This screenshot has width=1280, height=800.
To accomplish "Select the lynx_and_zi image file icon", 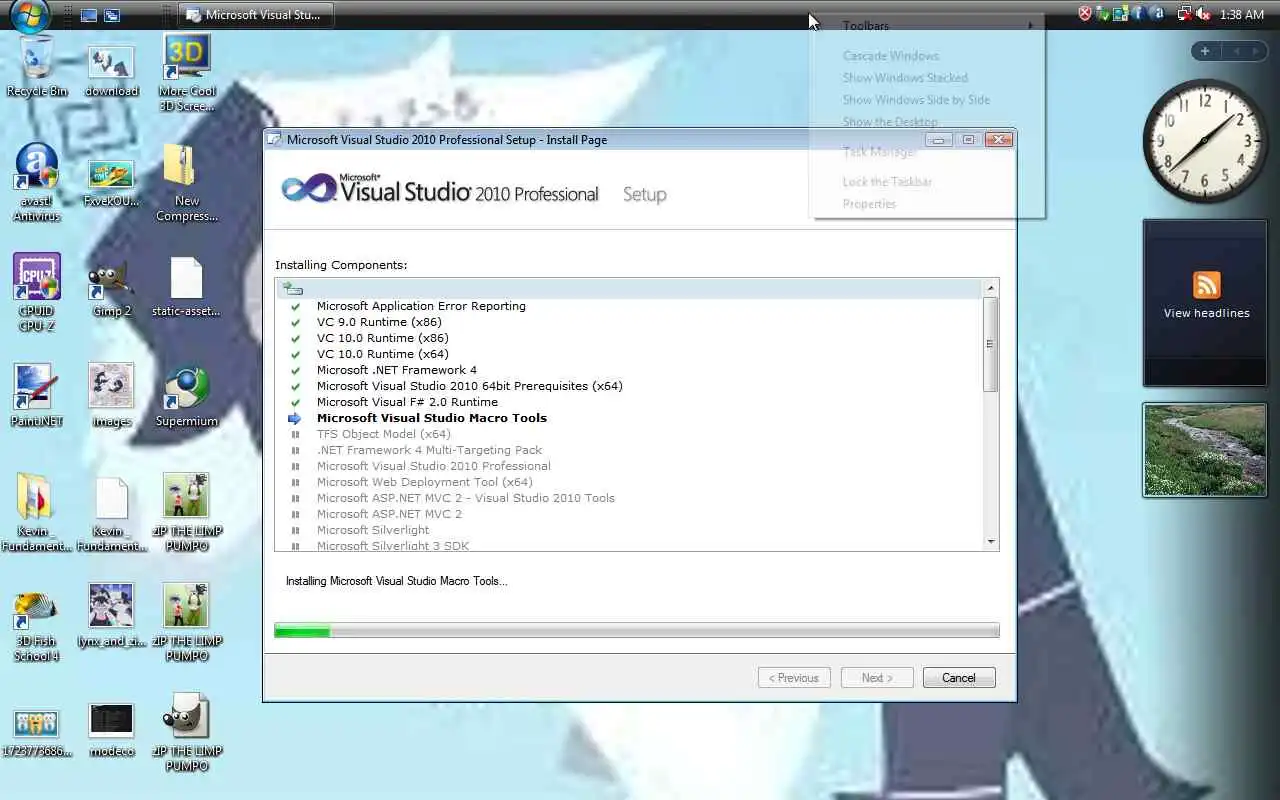I will pos(111,615).
